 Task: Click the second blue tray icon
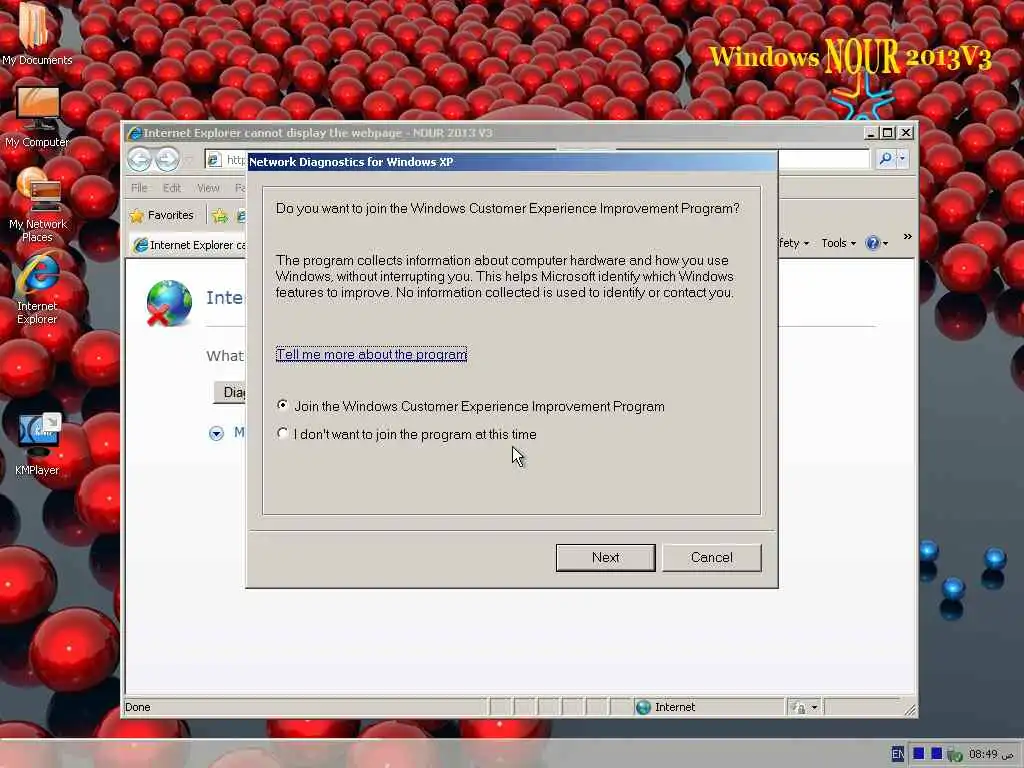[936, 754]
